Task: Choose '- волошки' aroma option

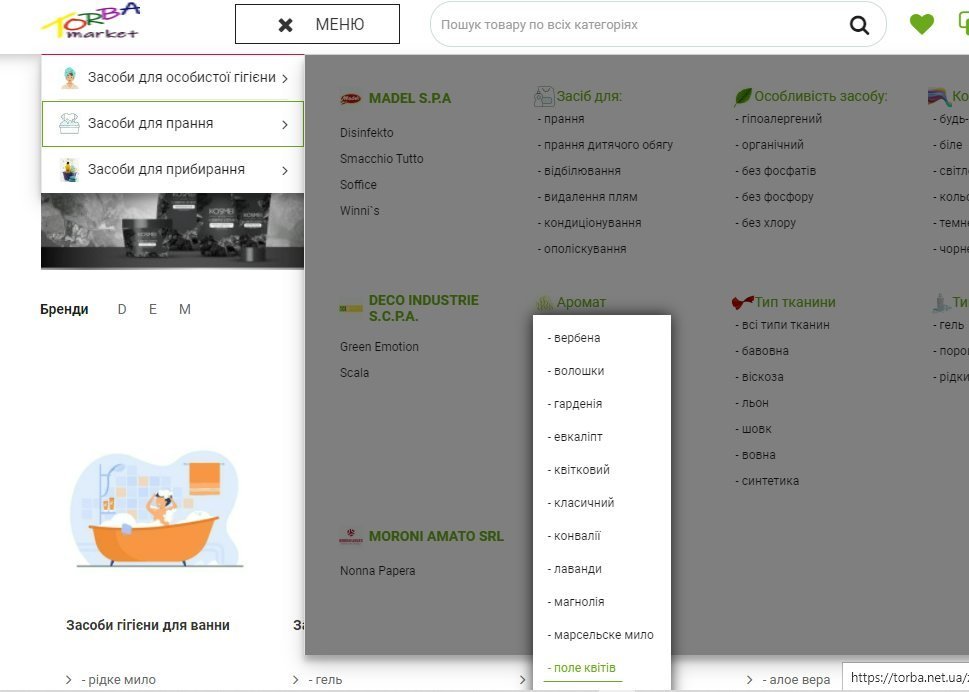Action: (575, 371)
